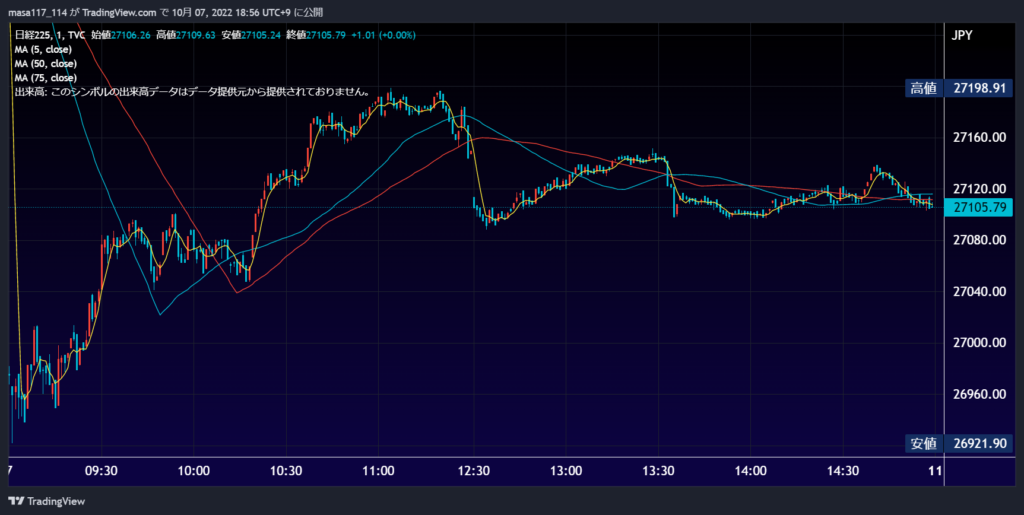Click the 13:00 time axis label

(x=566, y=471)
